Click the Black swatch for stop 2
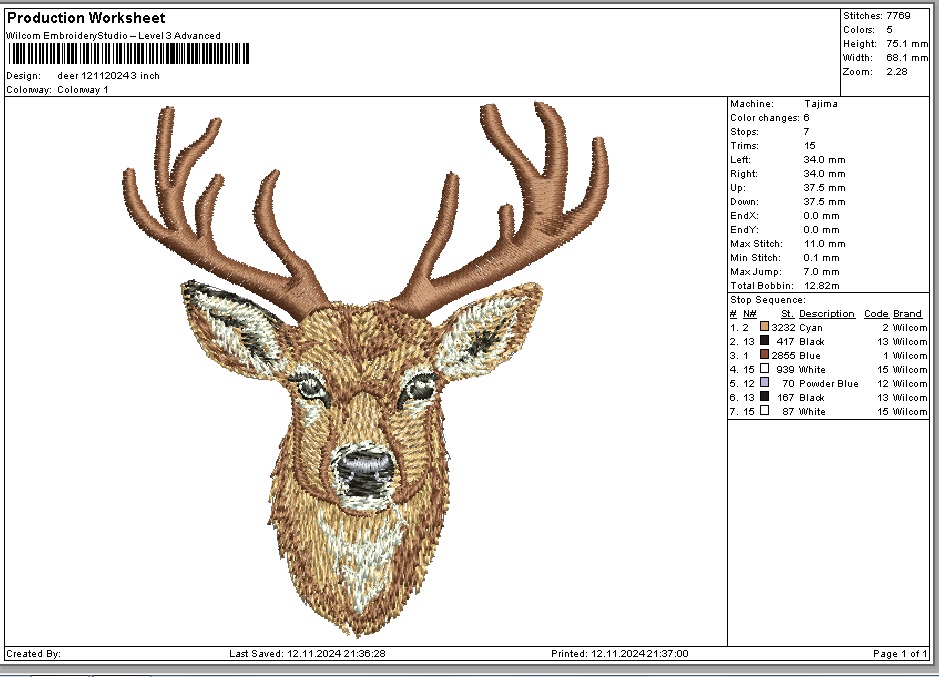The height and width of the screenshot is (677, 939). (x=765, y=341)
